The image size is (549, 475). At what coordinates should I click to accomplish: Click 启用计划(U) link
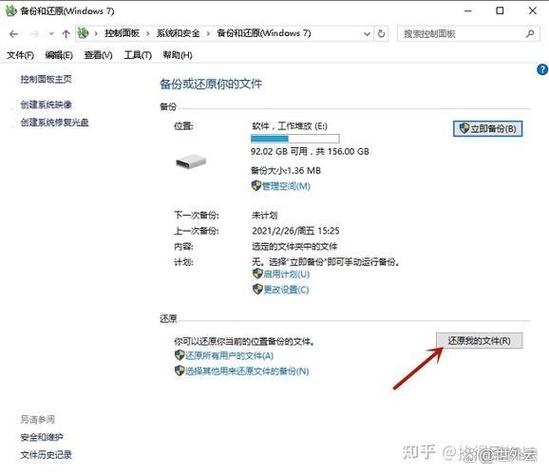coord(286,274)
